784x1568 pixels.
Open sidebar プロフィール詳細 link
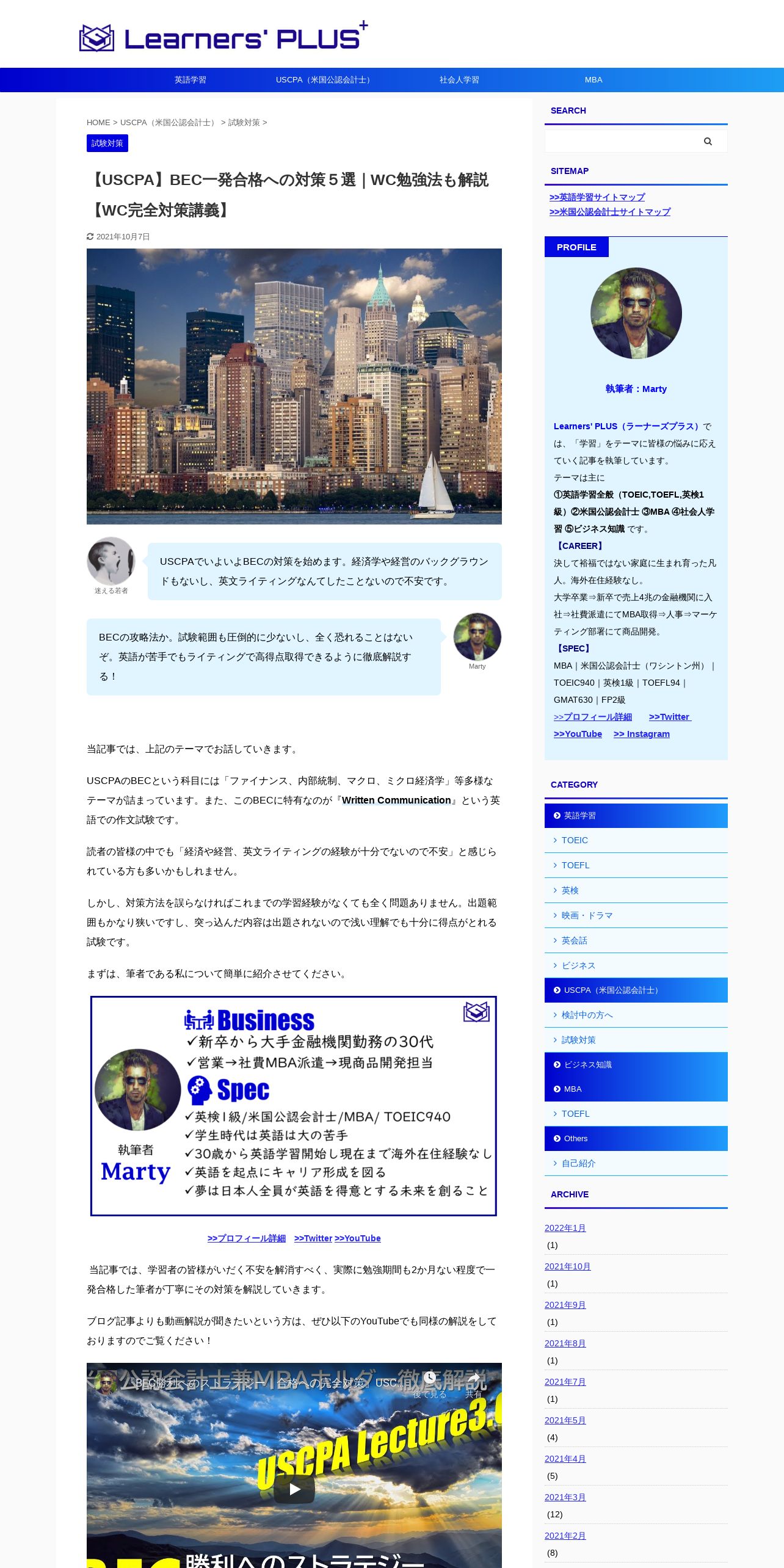tap(593, 717)
